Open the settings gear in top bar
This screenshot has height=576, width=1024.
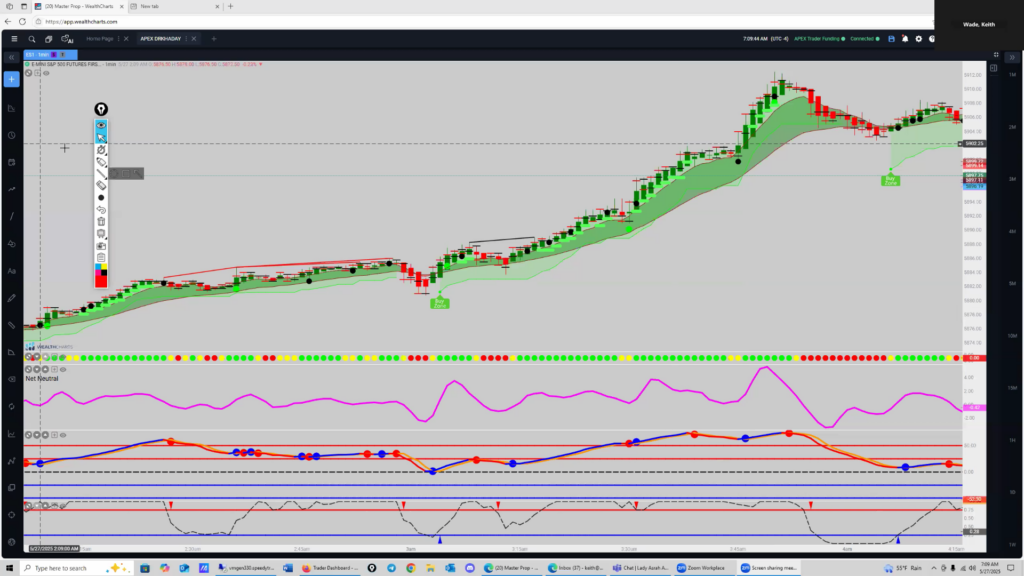coord(918,39)
